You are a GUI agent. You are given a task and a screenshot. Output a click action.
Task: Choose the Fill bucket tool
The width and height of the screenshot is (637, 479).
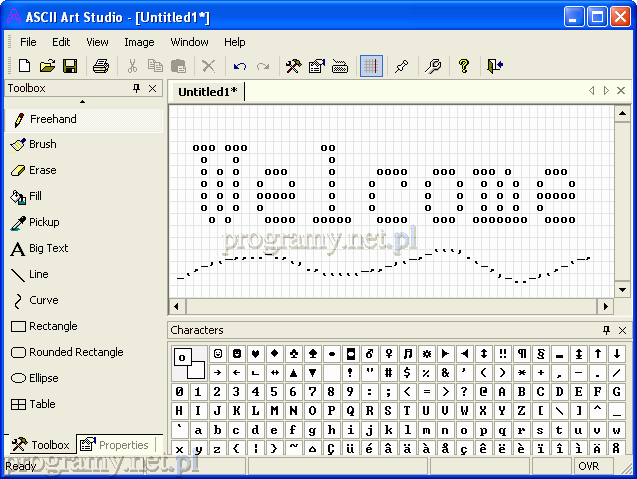coord(35,197)
